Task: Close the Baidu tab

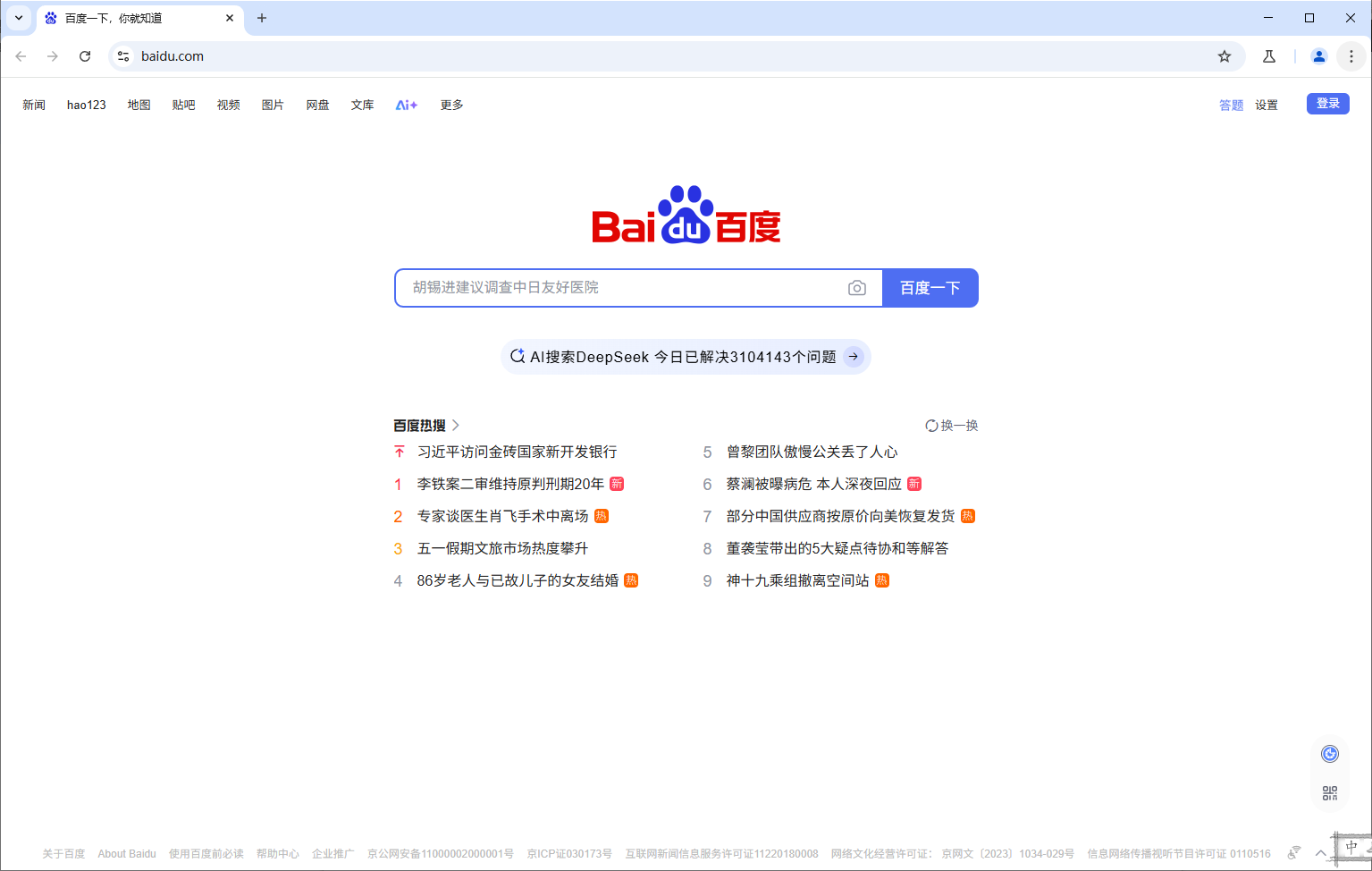Action: pyautogui.click(x=230, y=18)
